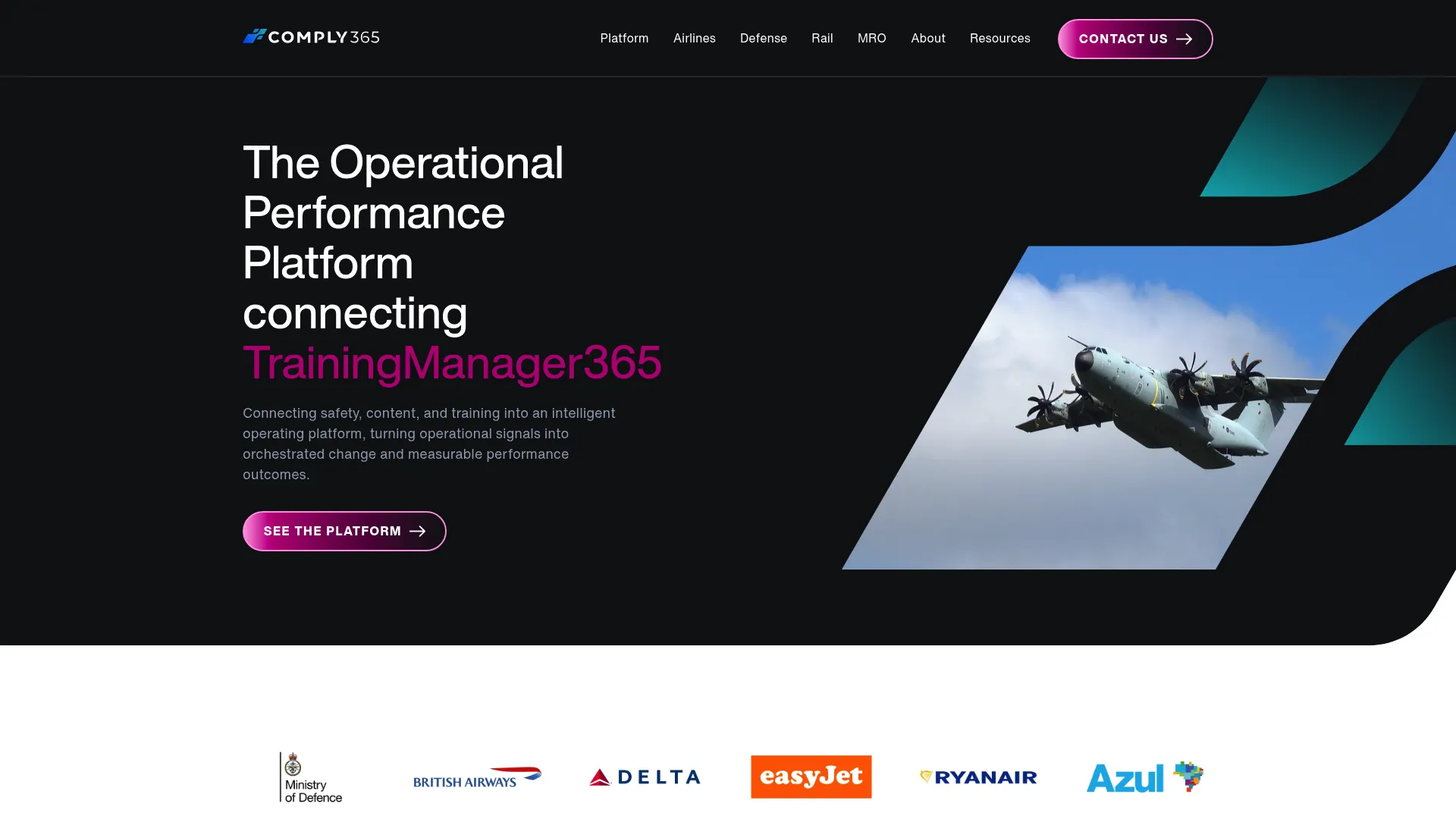
Task: Click the Ryanair logo
Action: tap(978, 777)
